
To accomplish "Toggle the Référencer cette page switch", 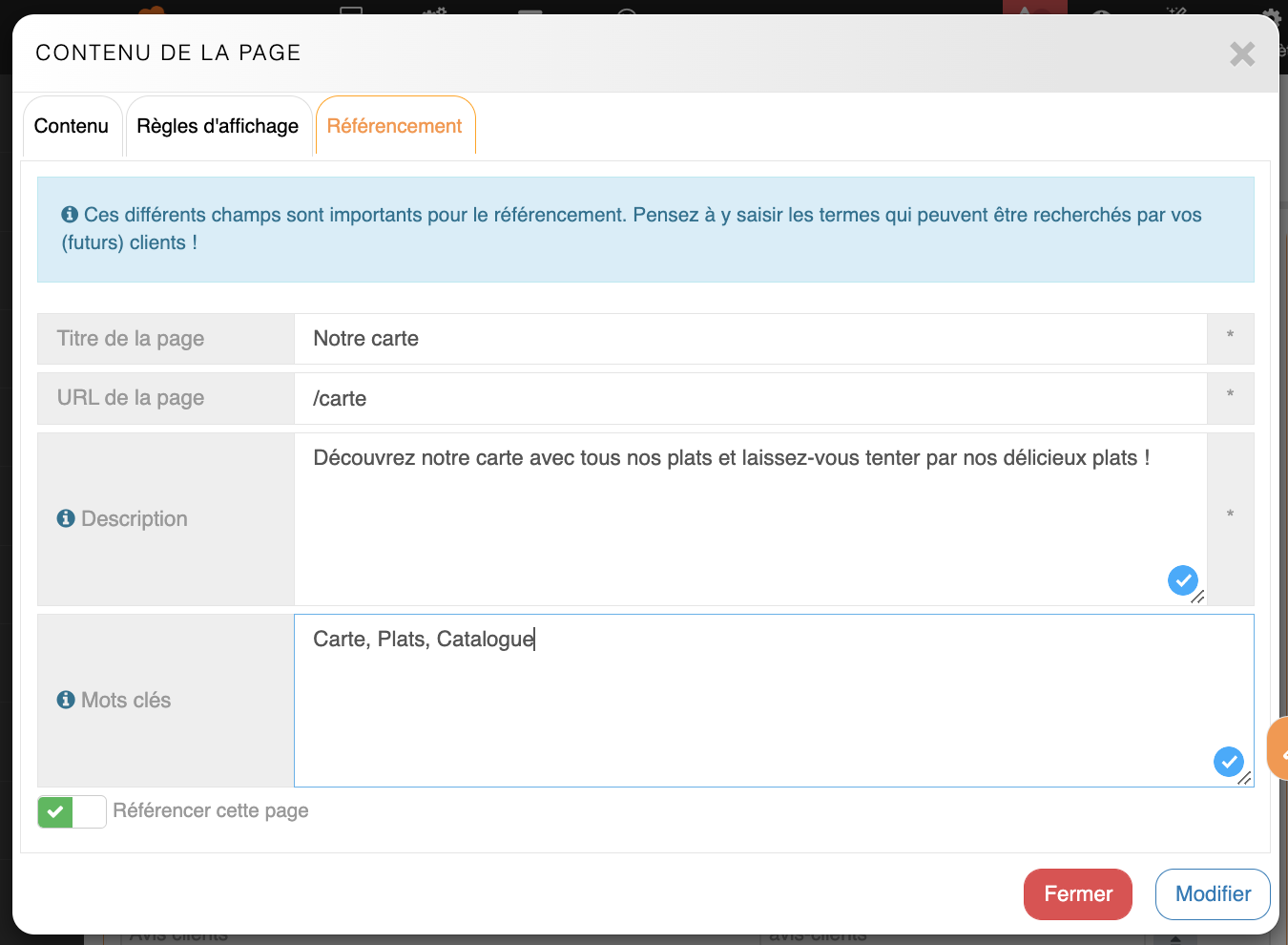I will pos(72,811).
